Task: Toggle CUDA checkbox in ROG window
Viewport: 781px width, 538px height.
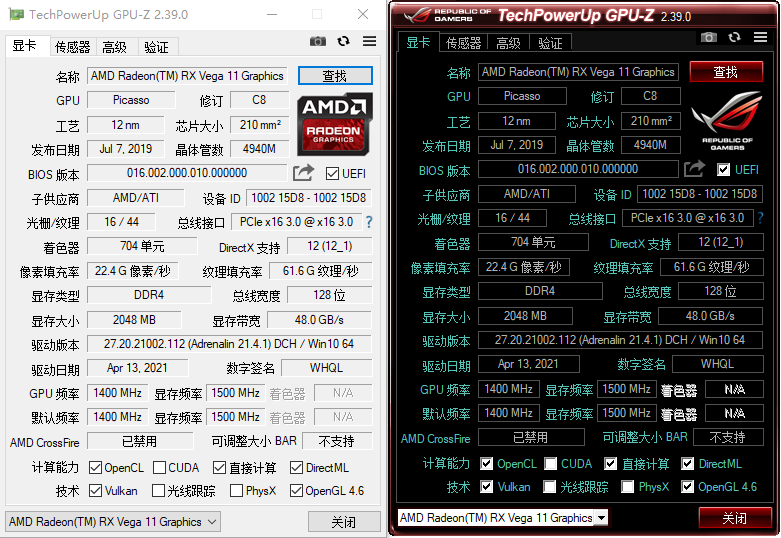Action: click(x=550, y=464)
